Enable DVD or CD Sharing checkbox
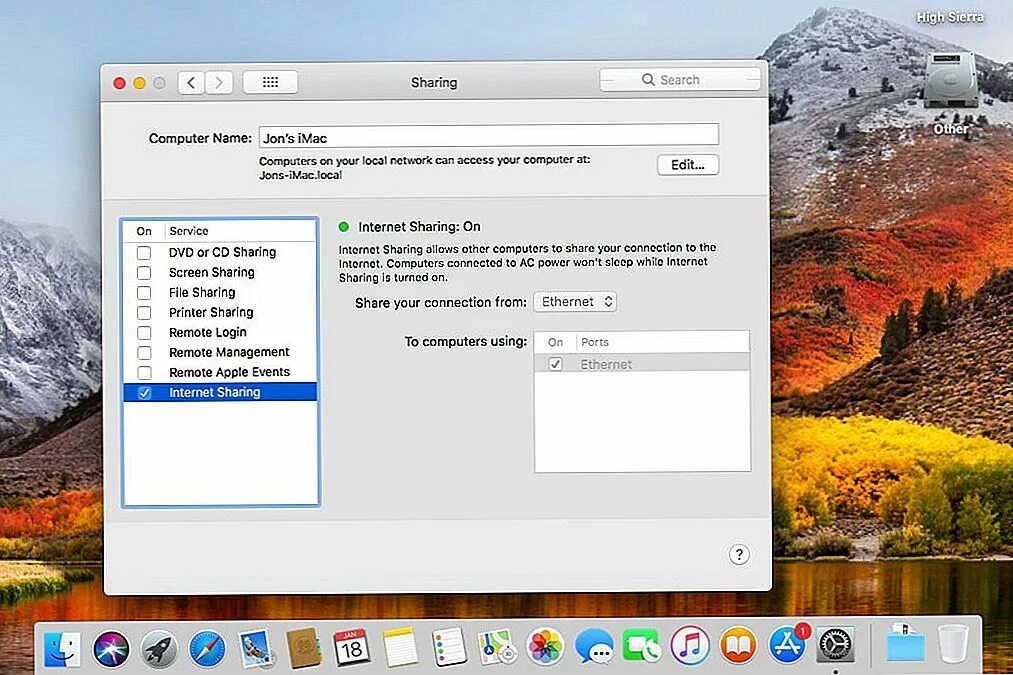1013x675 pixels. pos(144,253)
